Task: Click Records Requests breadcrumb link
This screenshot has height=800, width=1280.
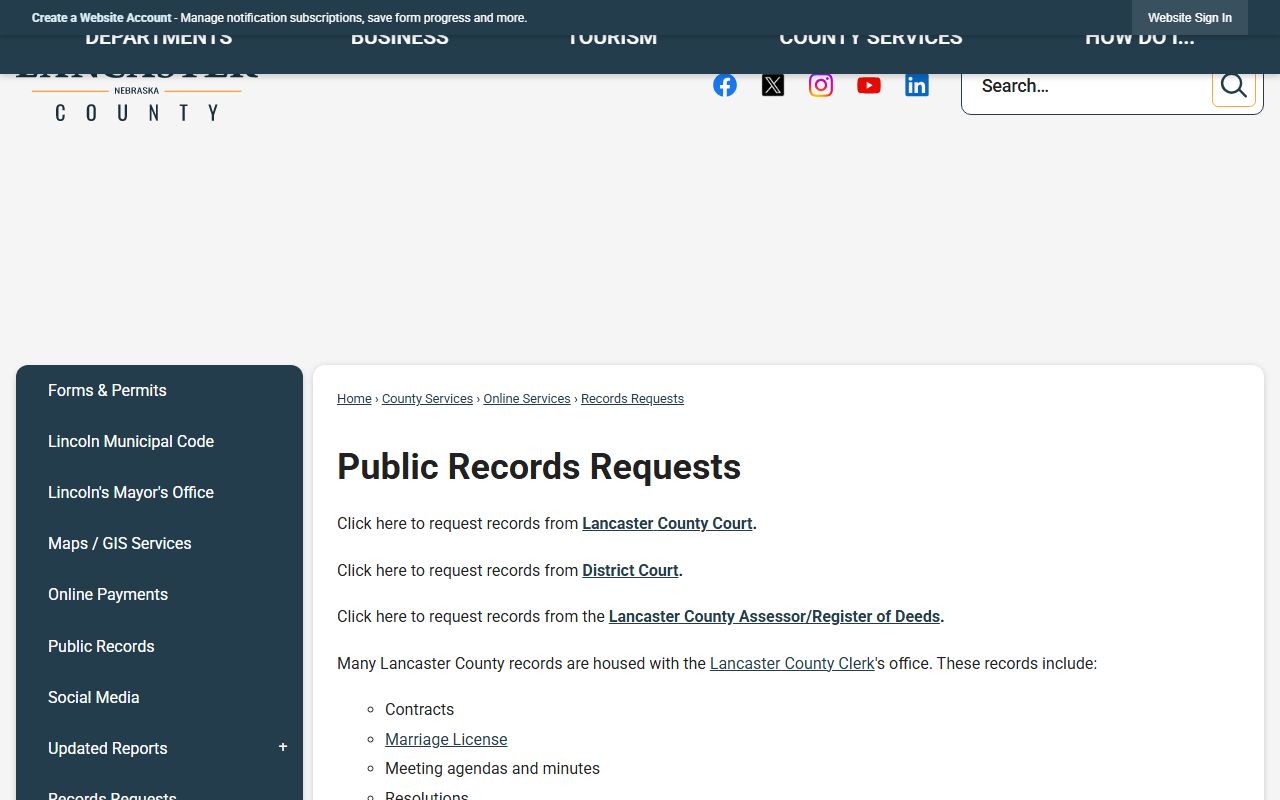Action: click(x=632, y=399)
